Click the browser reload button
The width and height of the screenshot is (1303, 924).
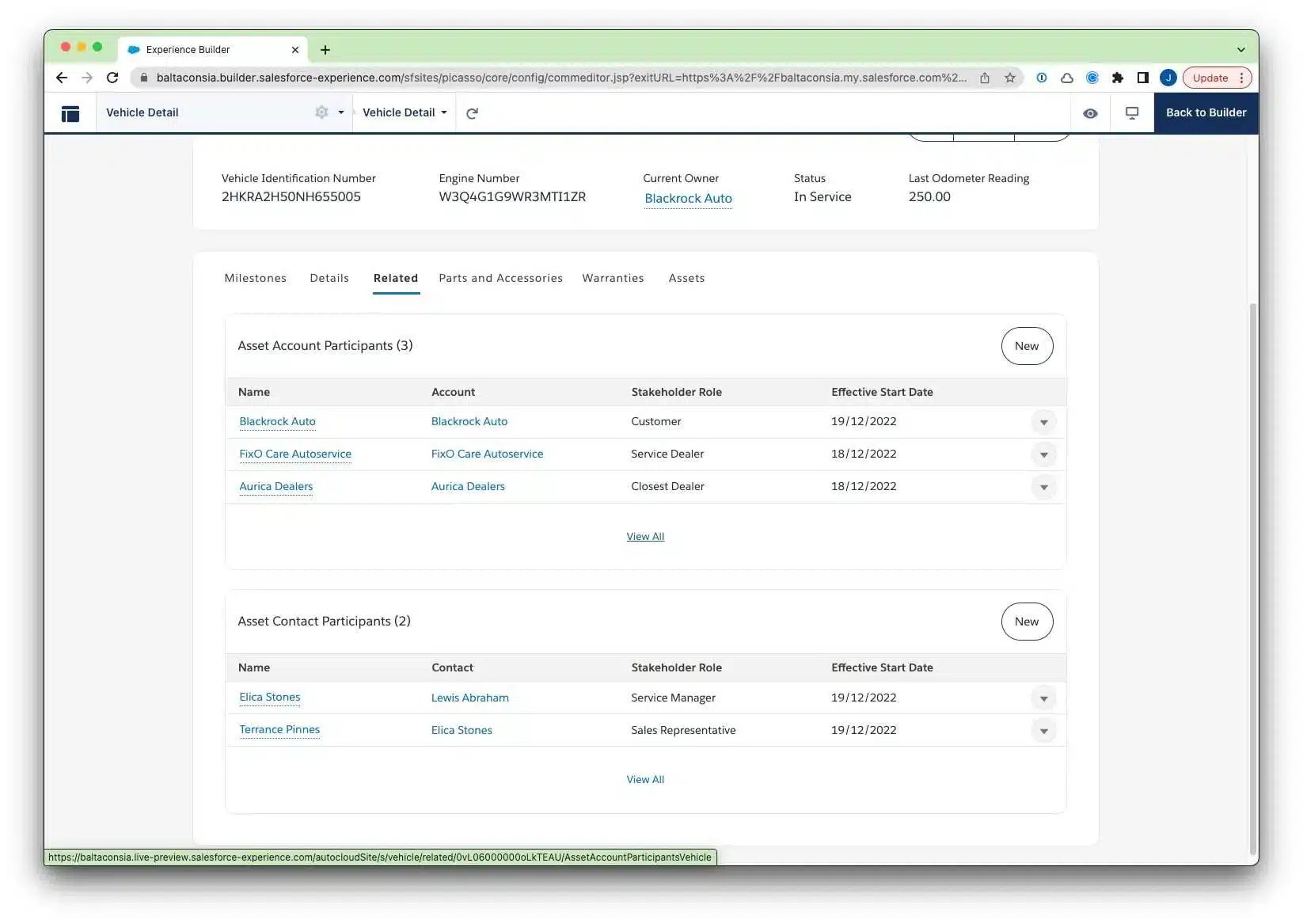[x=112, y=78]
